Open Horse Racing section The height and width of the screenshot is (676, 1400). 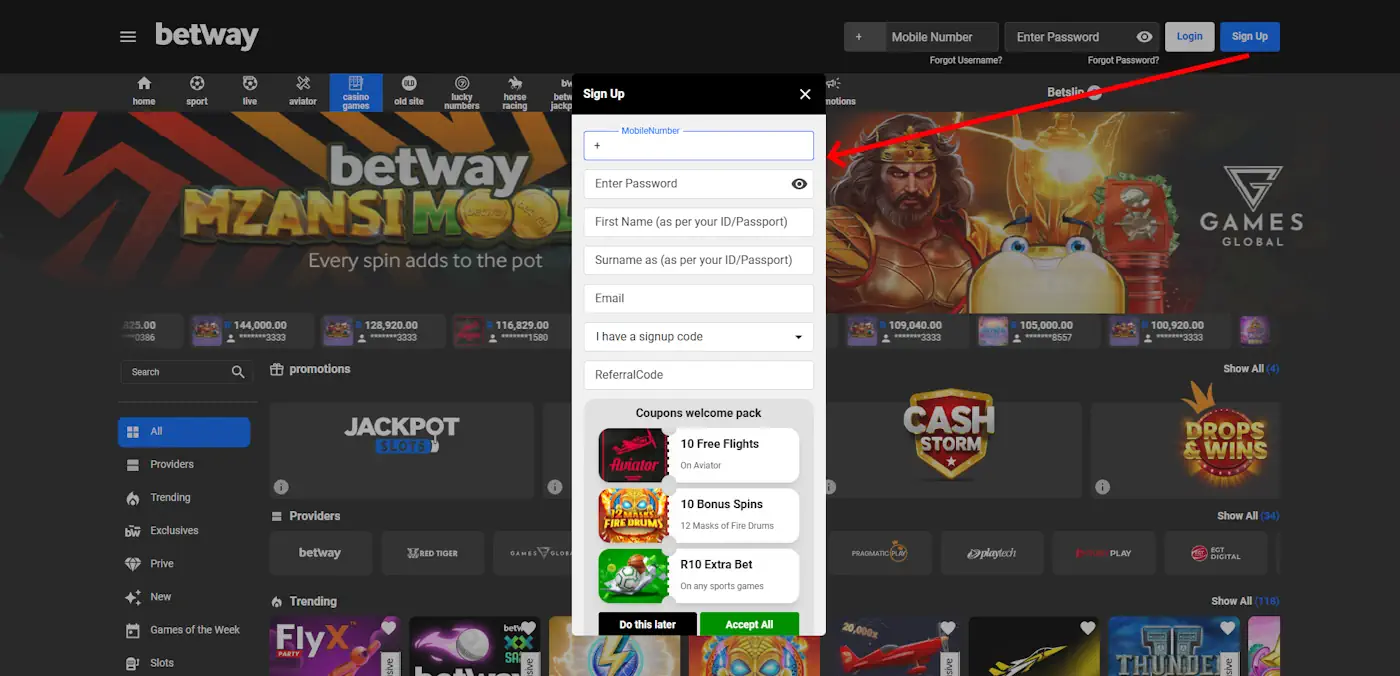[x=515, y=91]
